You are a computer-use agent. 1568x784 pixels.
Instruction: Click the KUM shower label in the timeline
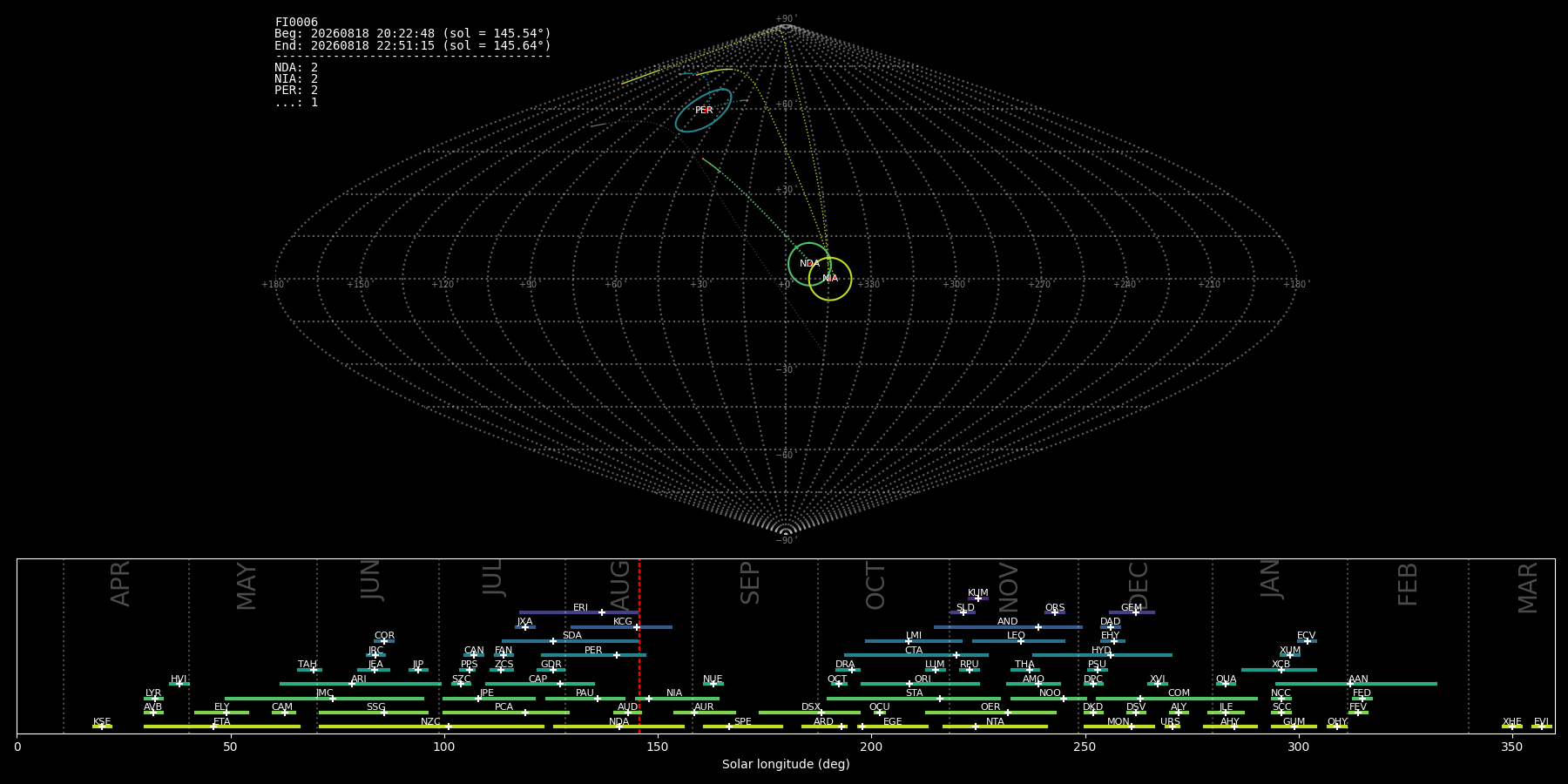[978, 593]
